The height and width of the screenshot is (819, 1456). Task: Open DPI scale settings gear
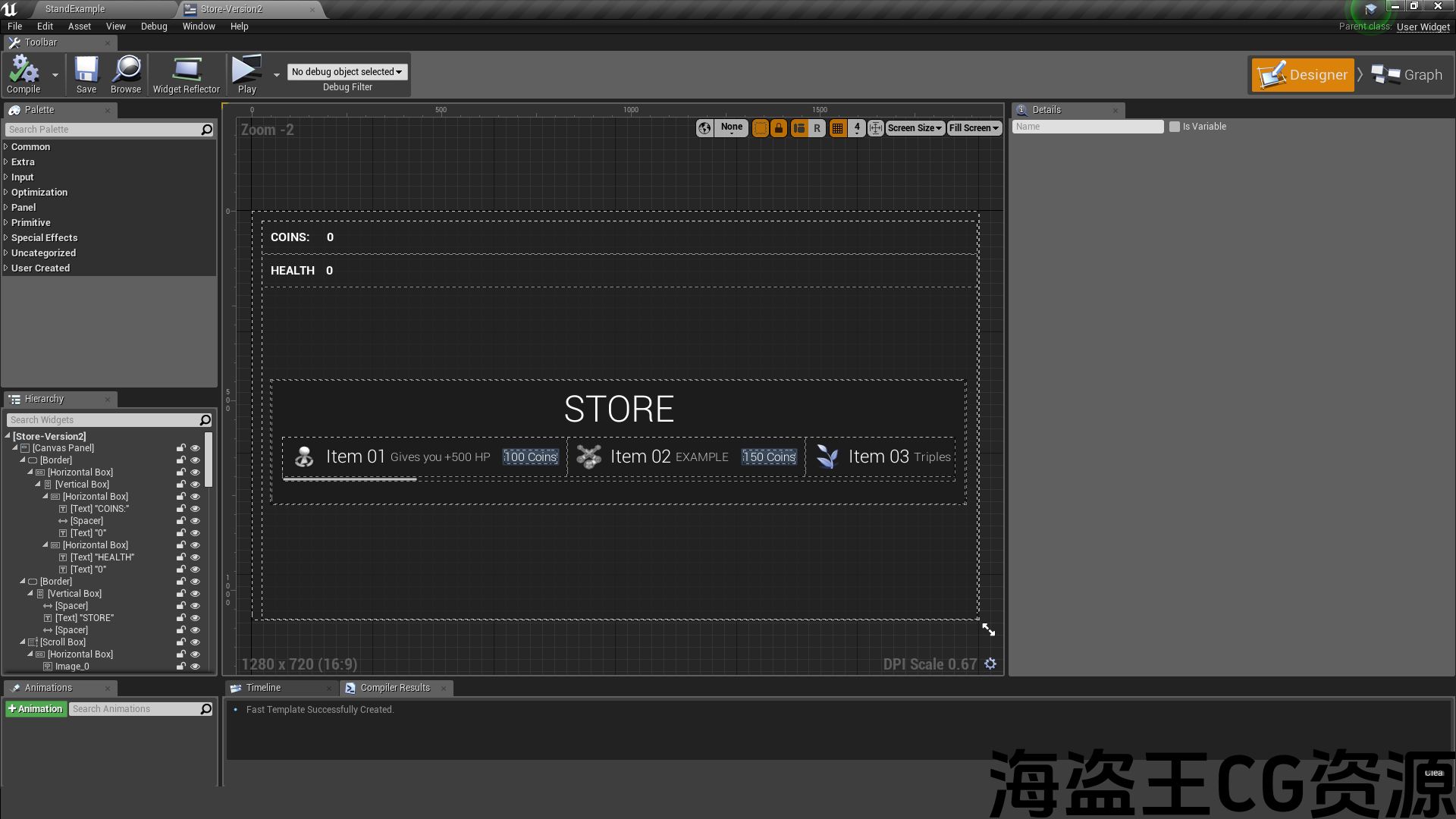tap(990, 664)
